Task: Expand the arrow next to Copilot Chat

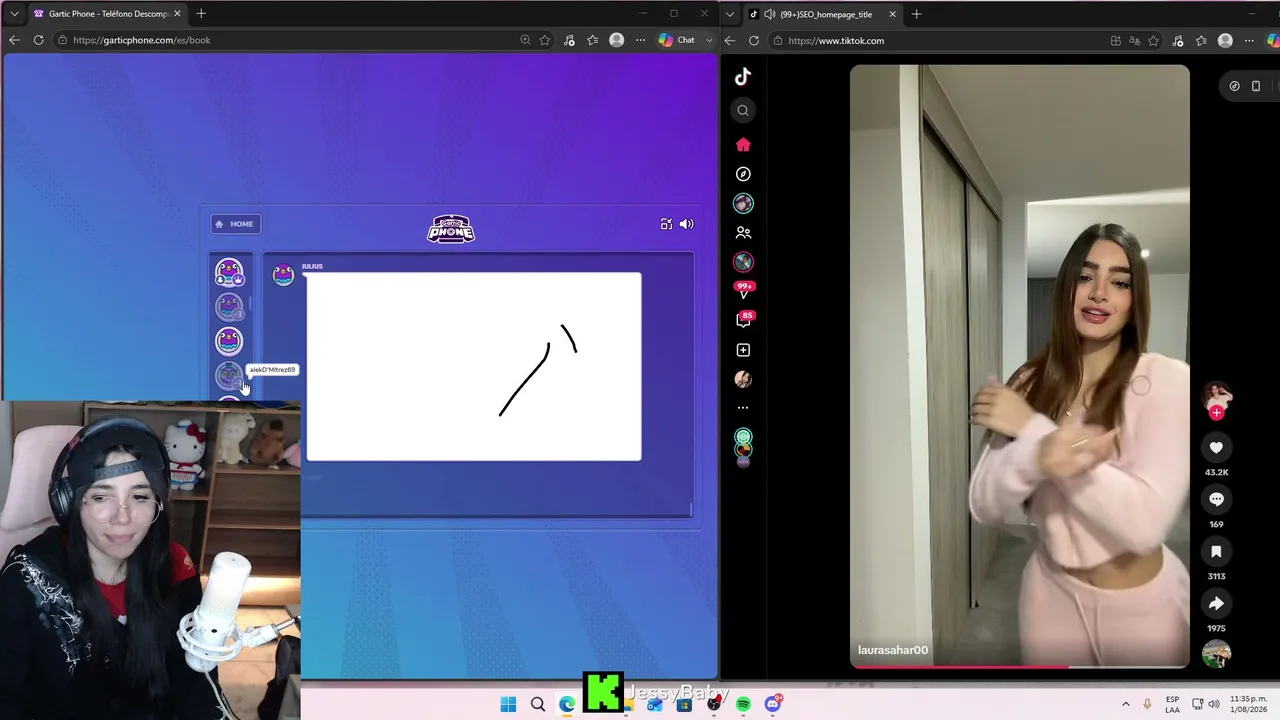Action: tap(709, 40)
